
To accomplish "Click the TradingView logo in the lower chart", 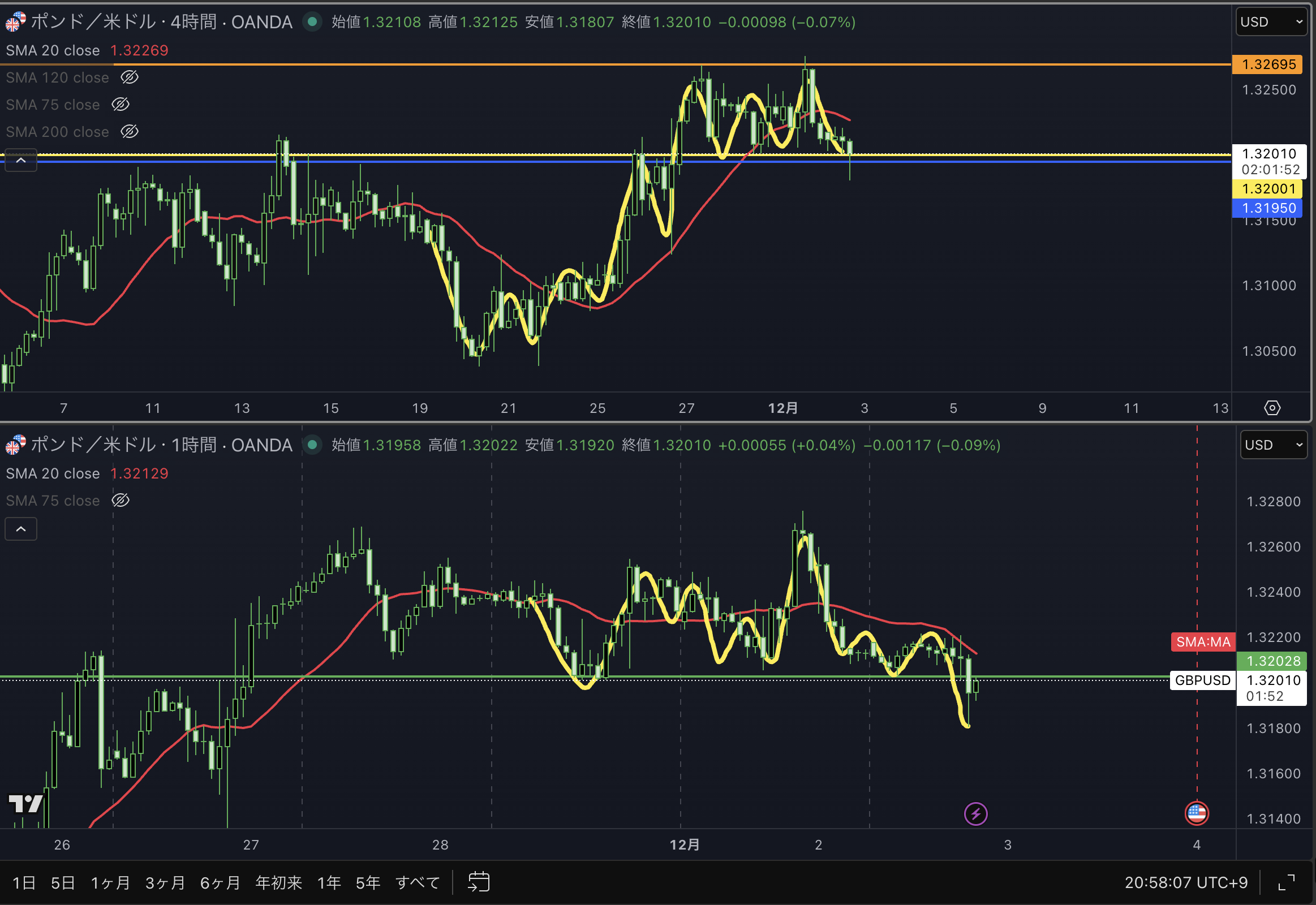I will pyautogui.click(x=25, y=803).
